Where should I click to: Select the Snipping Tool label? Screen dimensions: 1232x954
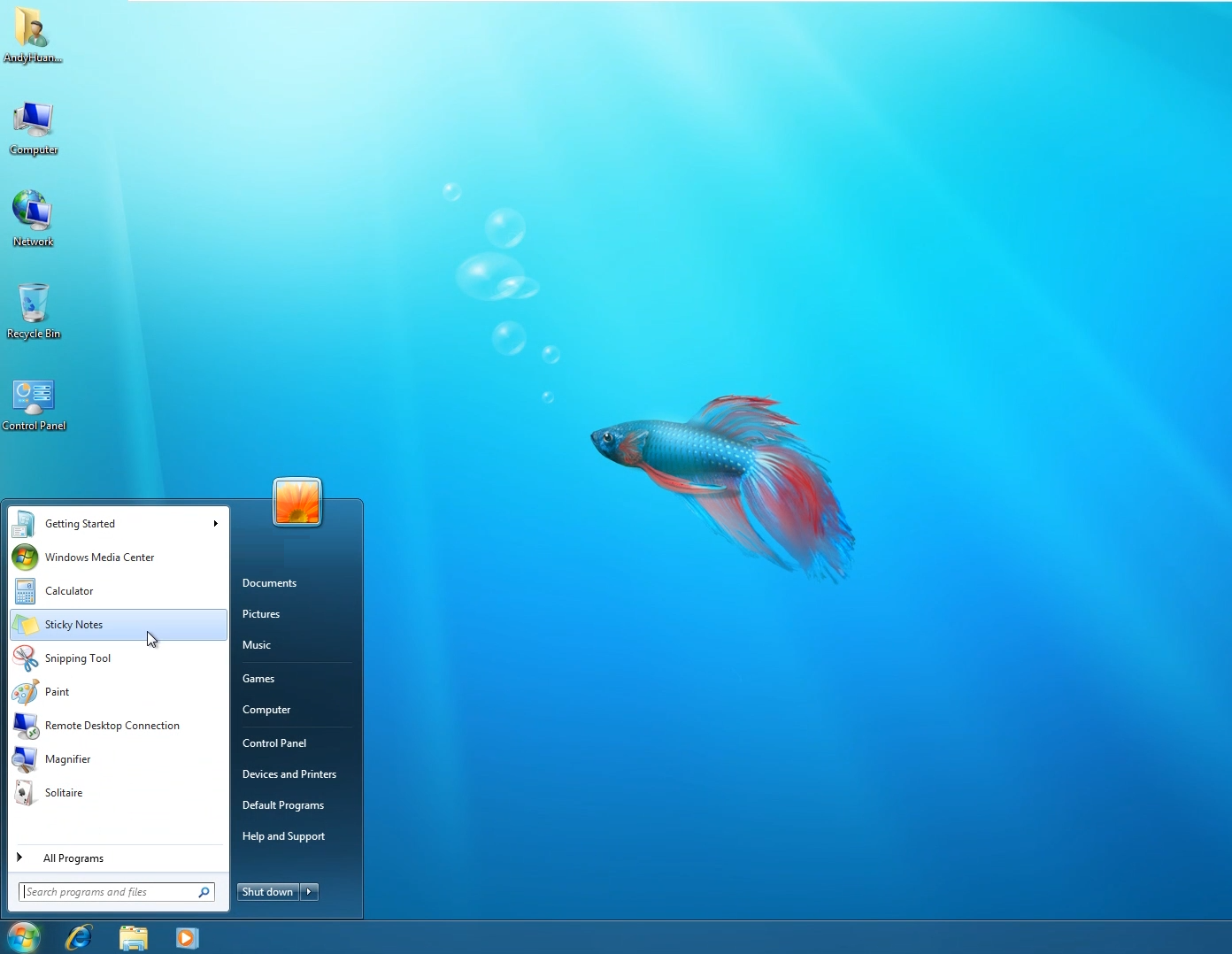tap(78, 658)
